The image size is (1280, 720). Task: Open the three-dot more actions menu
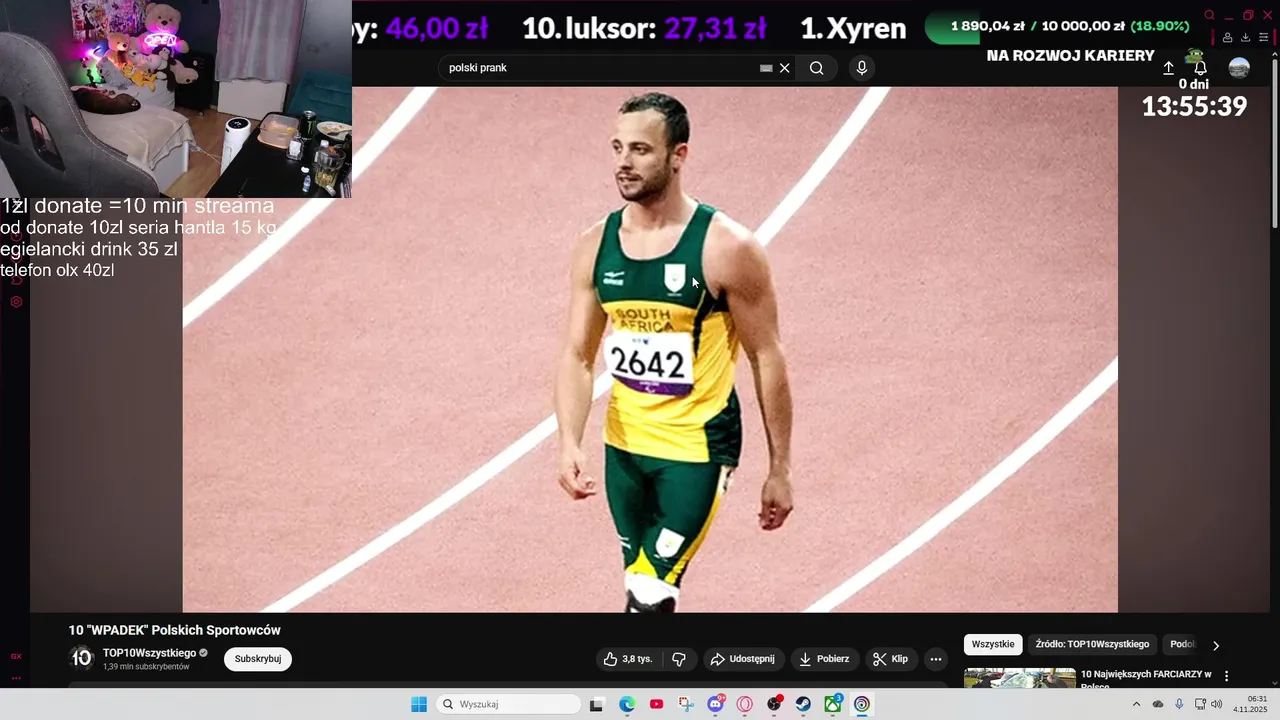coord(935,659)
